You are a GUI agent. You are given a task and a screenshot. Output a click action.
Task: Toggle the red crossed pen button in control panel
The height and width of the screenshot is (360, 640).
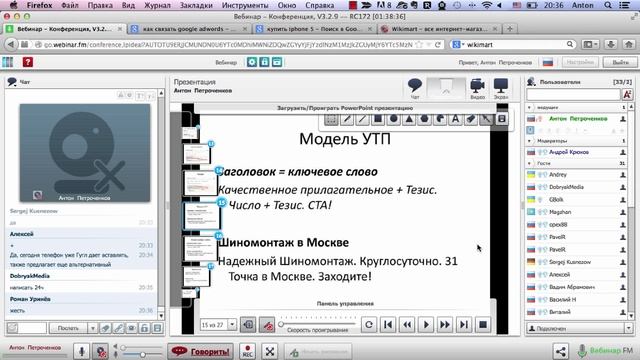click(x=267, y=325)
